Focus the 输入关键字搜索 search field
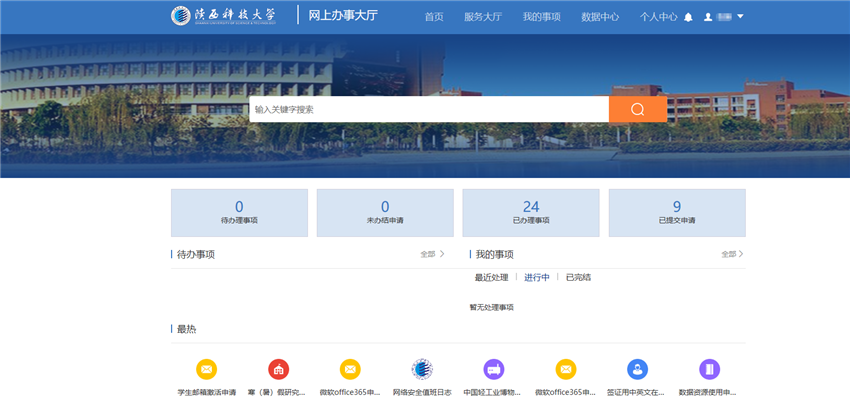 click(428, 109)
